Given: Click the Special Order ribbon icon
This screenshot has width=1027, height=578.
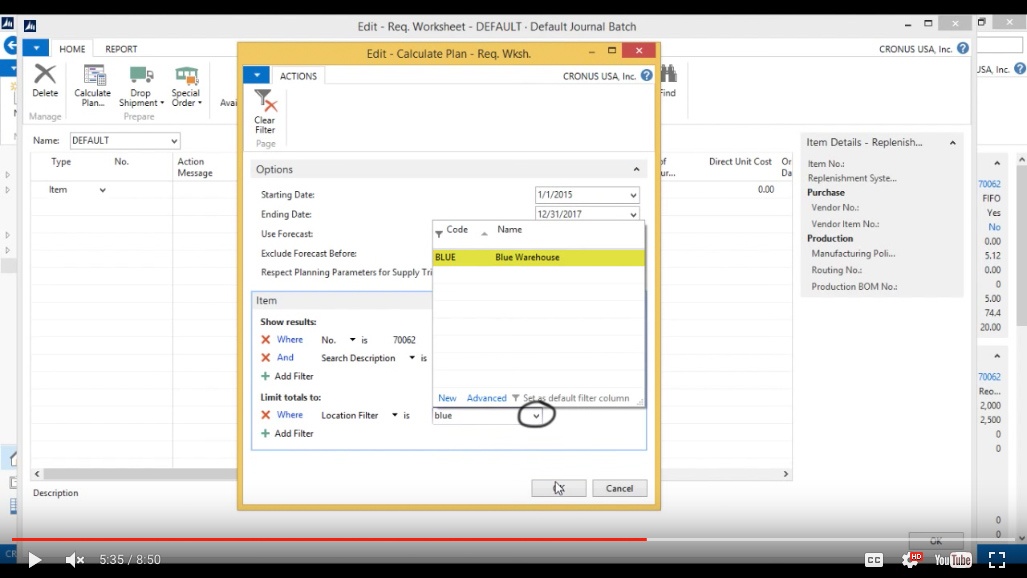Looking at the screenshot, I should click(187, 75).
